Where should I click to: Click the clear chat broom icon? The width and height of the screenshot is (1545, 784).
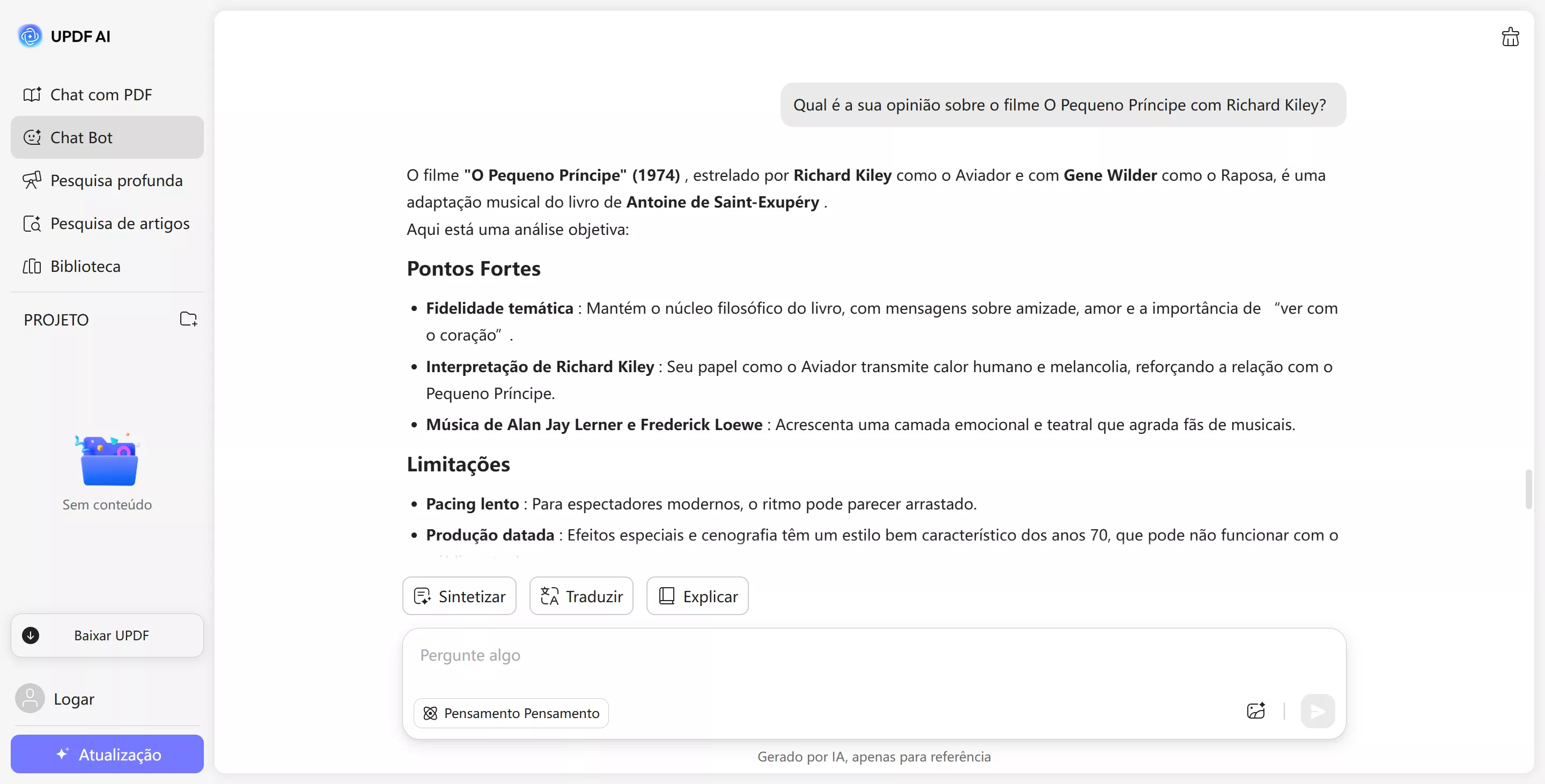pyautogui.click(x=1510, y=37)
